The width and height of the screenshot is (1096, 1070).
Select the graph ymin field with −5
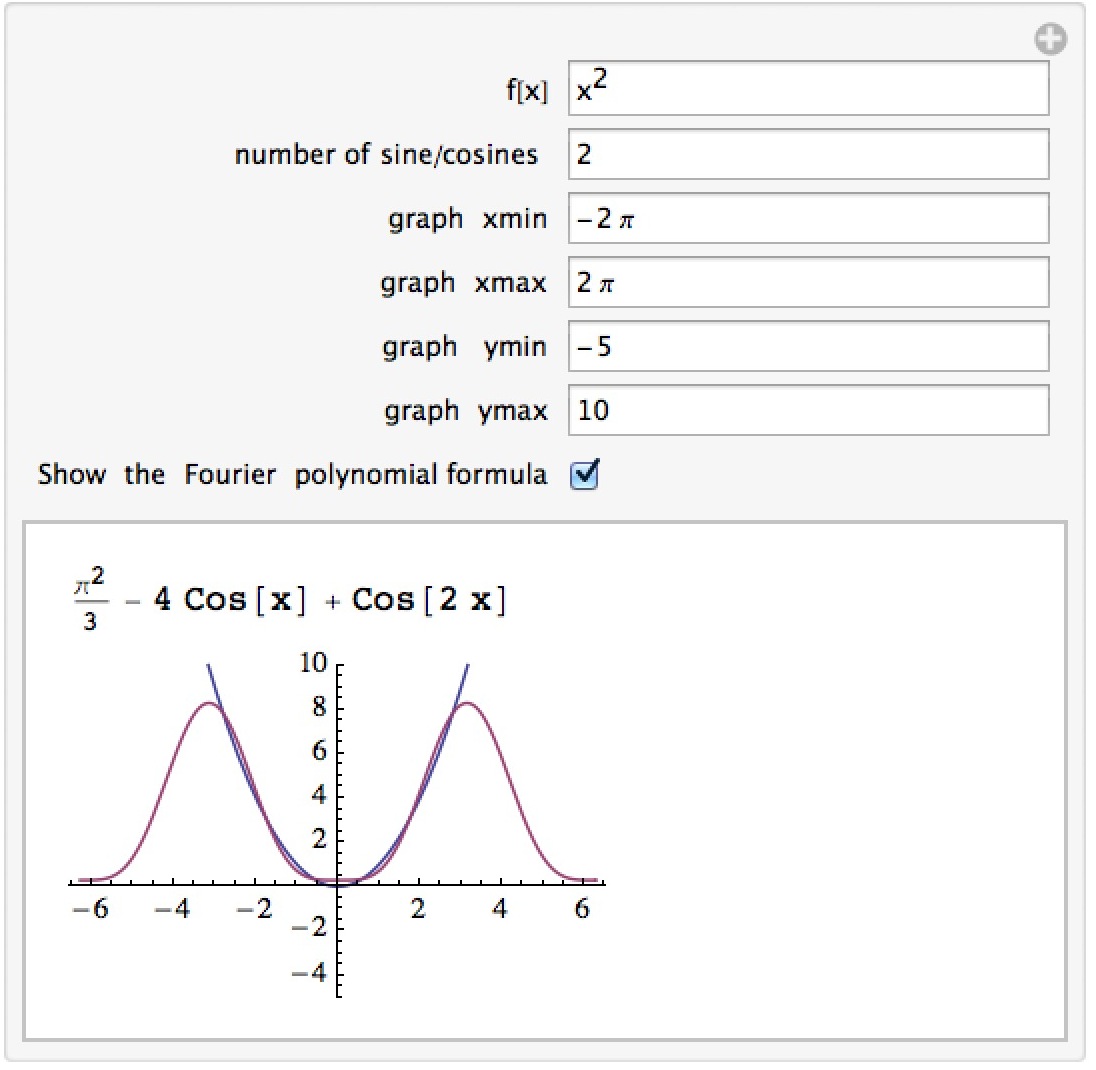808,346
